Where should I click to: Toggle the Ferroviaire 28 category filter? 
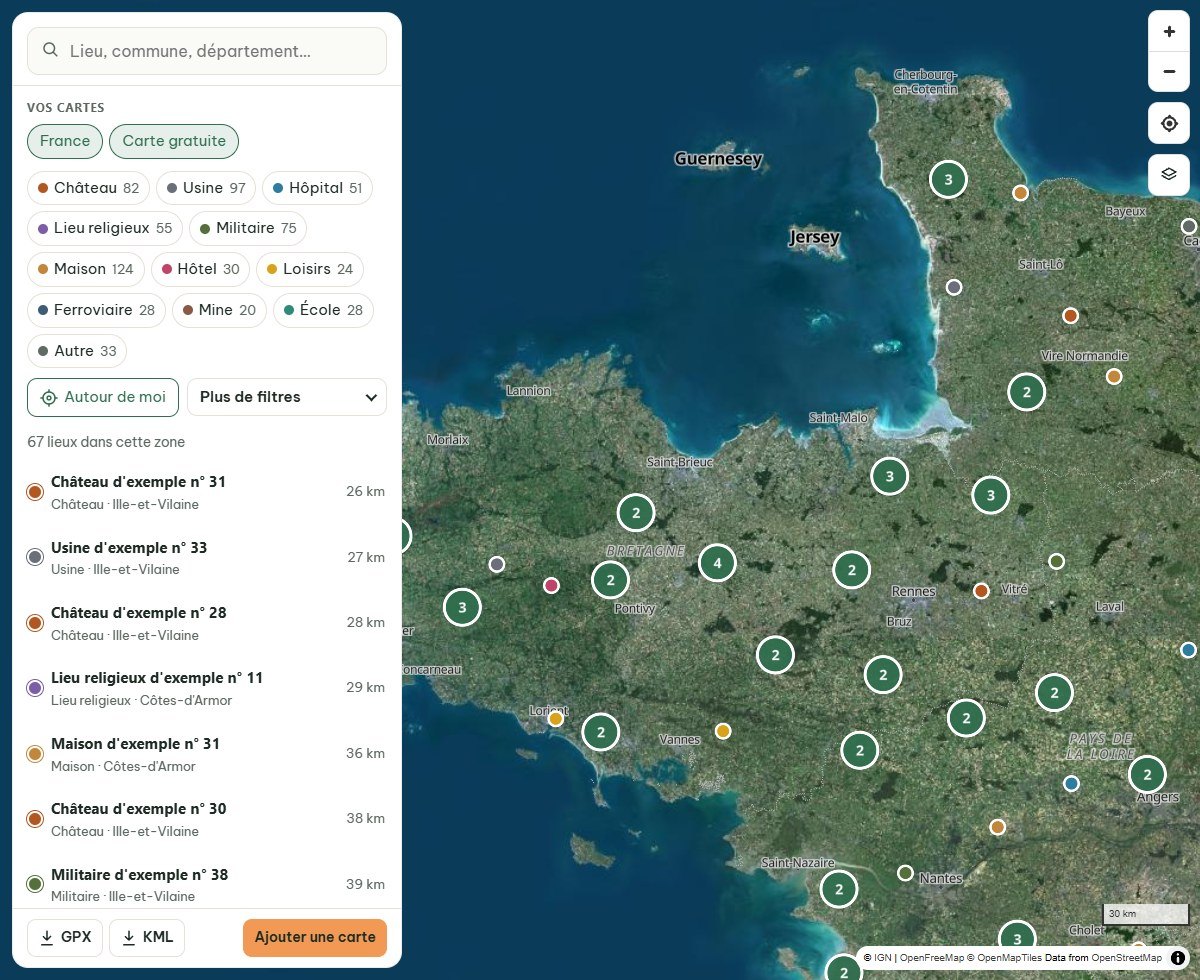(97, 310)
